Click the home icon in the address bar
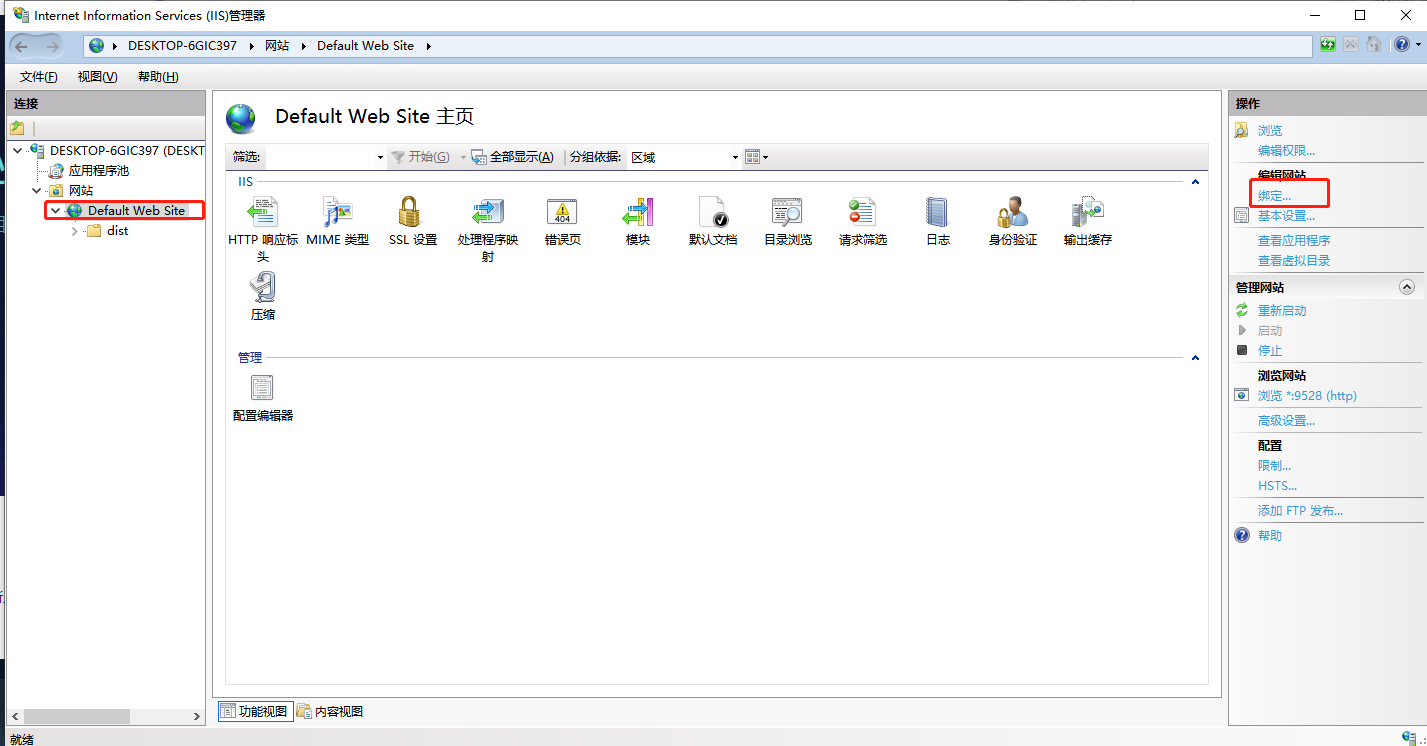1427x746 pixels. tap(1374, 45)
